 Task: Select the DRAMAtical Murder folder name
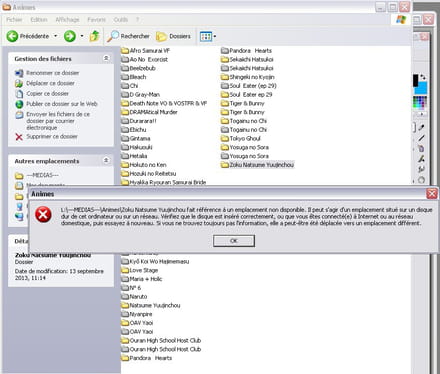click(153, 112)
